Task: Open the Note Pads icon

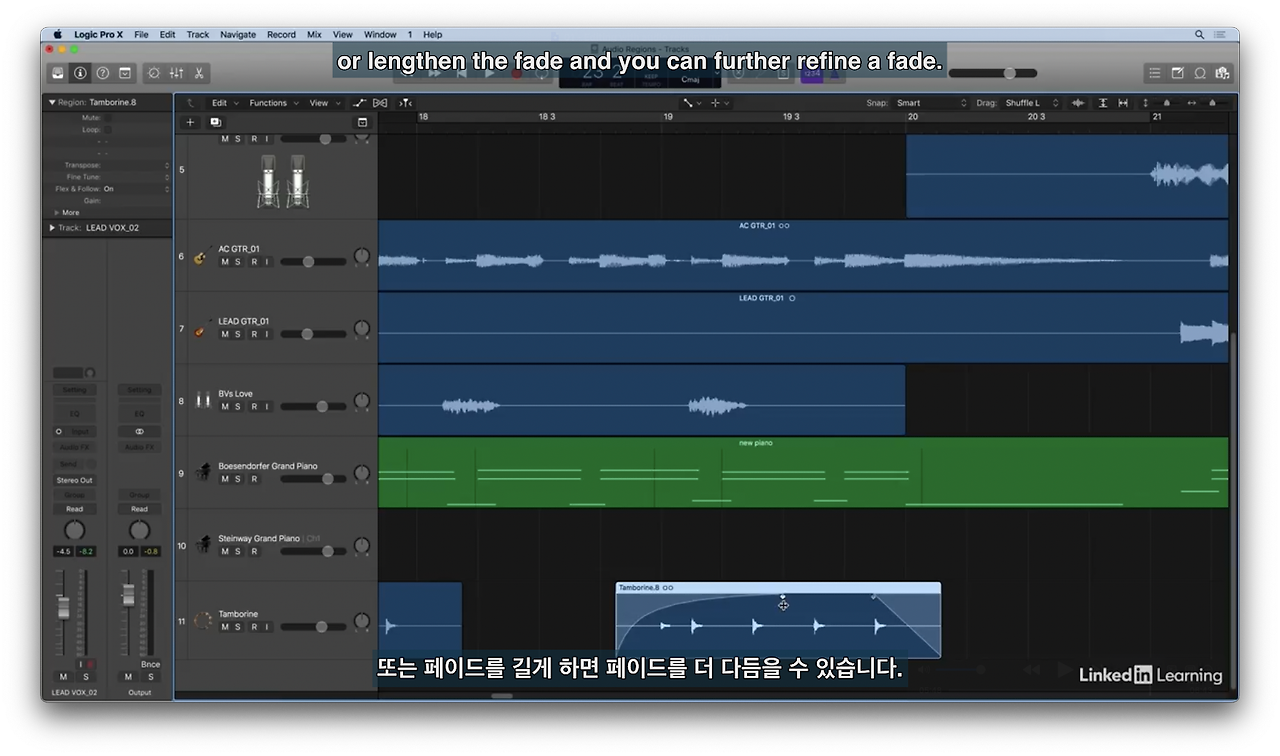Action: click(x=1177, y=73)
